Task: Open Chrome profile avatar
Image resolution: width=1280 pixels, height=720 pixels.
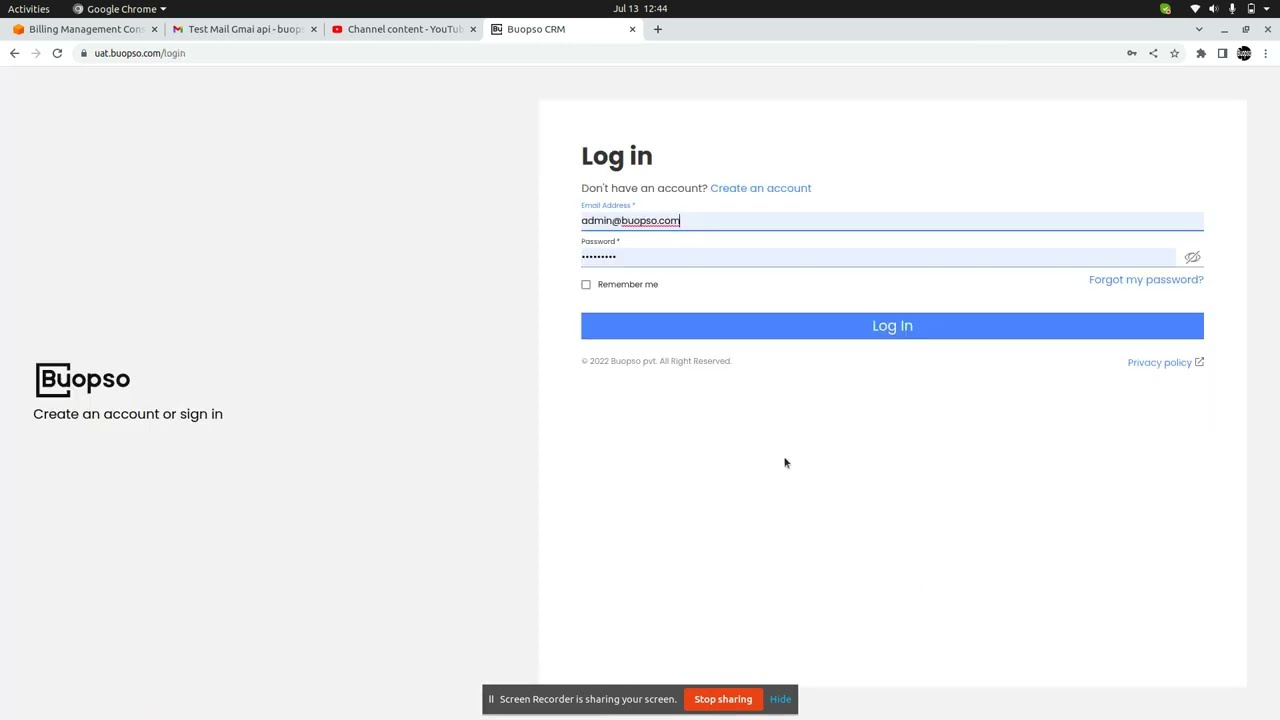Action: [1244, 53]
